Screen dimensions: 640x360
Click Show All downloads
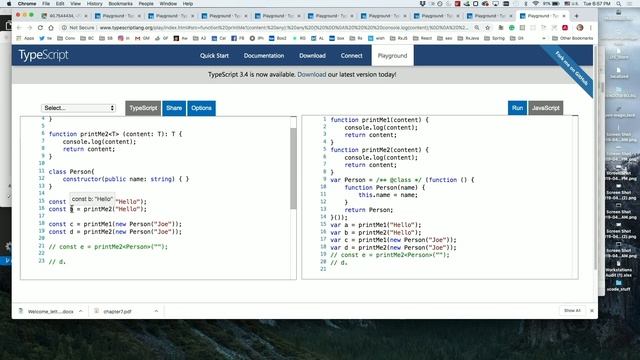(572, 311)
